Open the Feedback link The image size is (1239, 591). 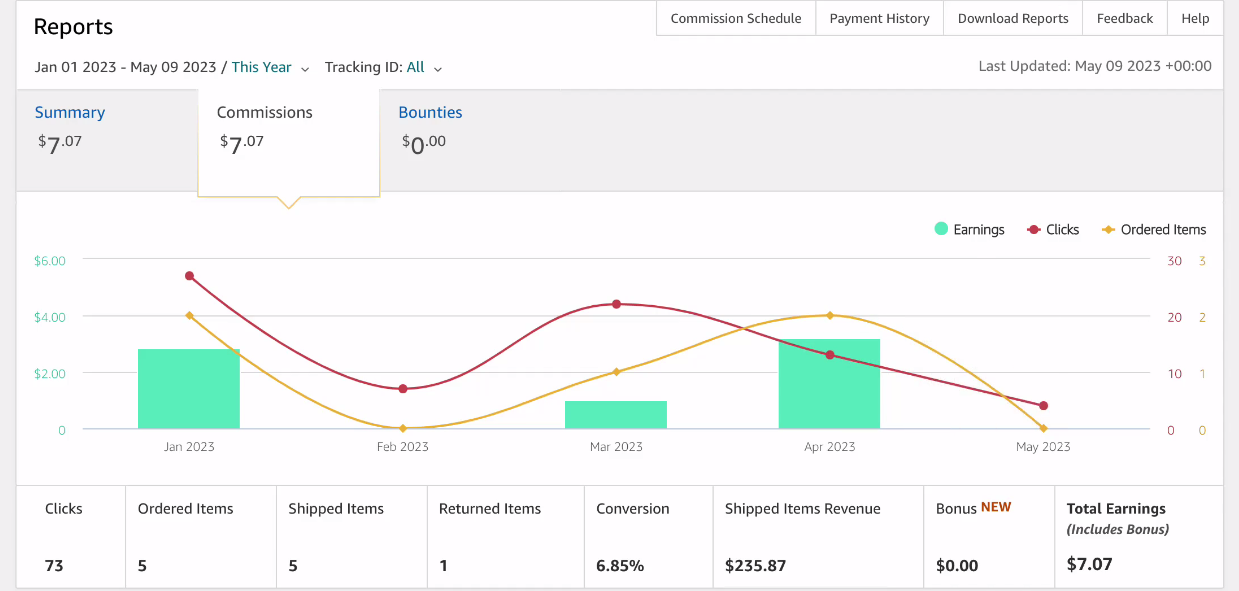[1125, 18]
